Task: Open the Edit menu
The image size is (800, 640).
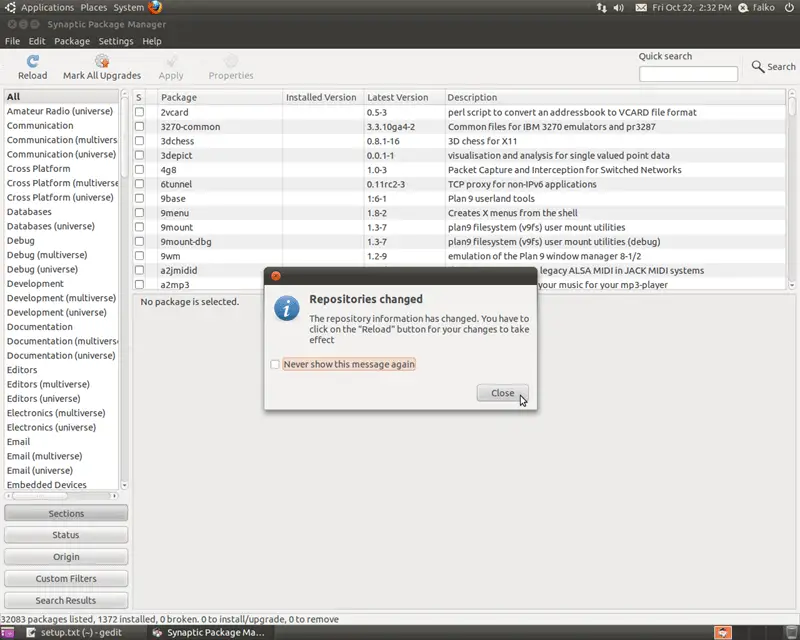Action: (37, 41)
